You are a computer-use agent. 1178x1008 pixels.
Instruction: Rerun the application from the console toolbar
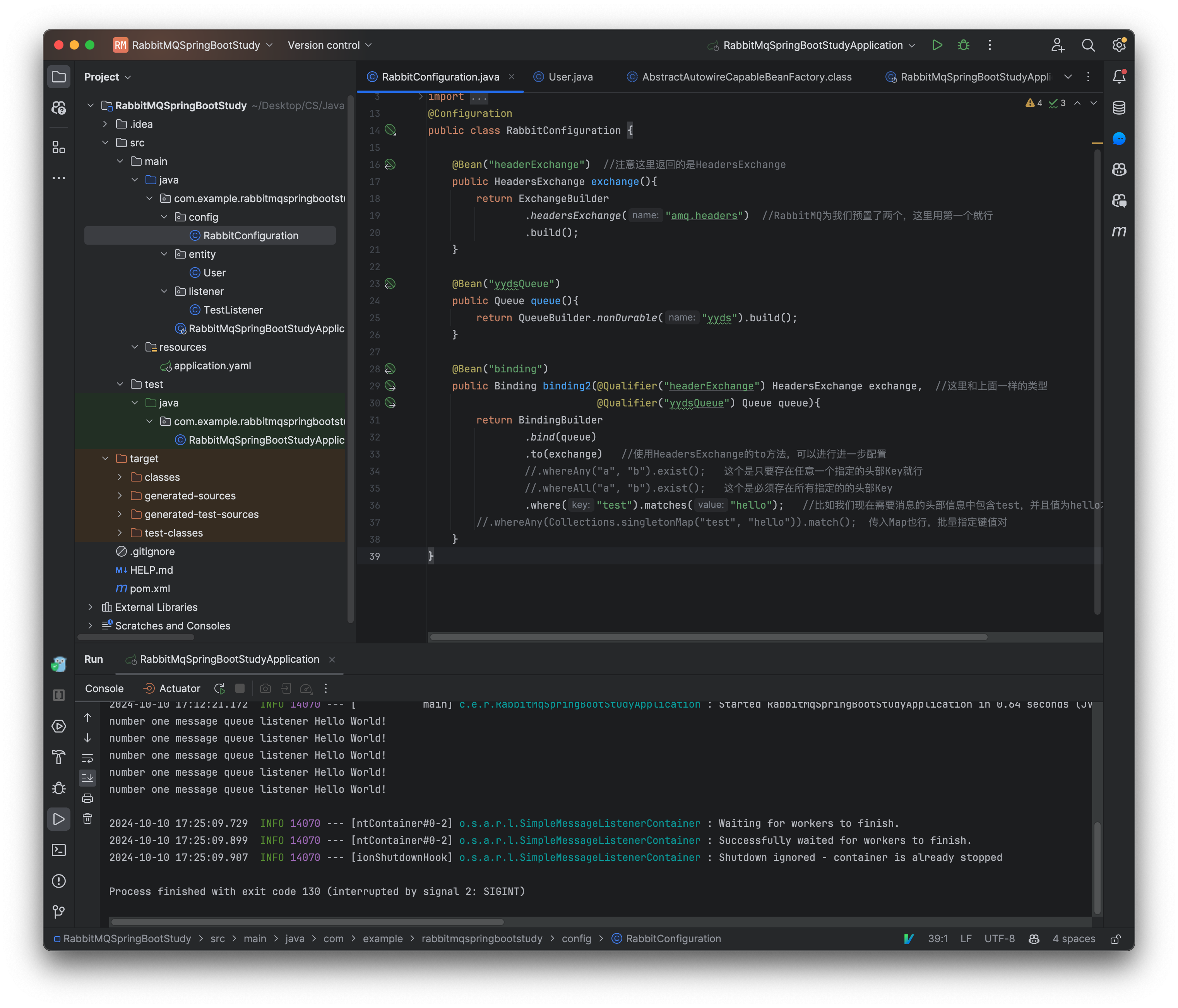pos(219,688)
